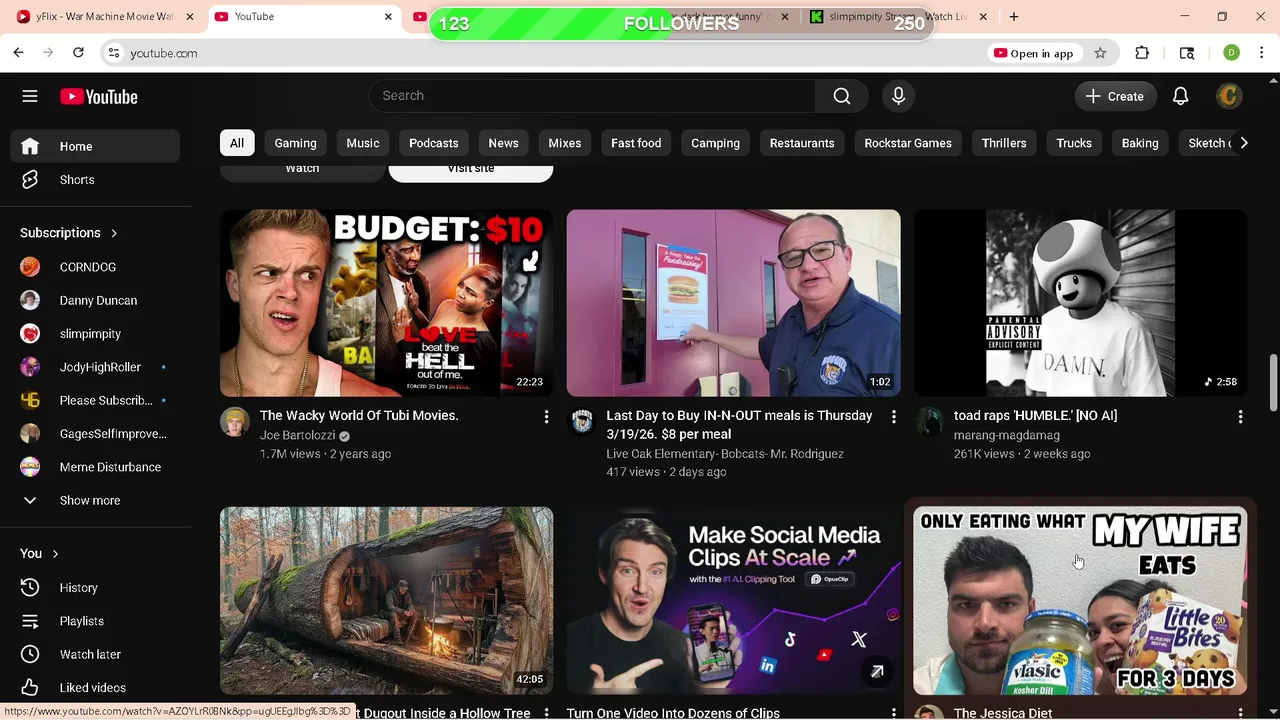
Task: Reload the page
Action: pos(78,53)
